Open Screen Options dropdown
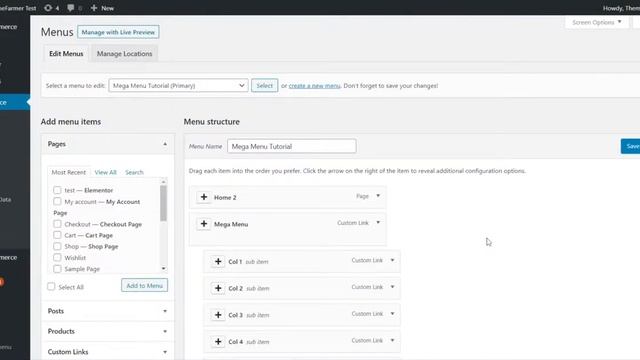The width and height of the screenshot is (640, 360). coord(597,22)
